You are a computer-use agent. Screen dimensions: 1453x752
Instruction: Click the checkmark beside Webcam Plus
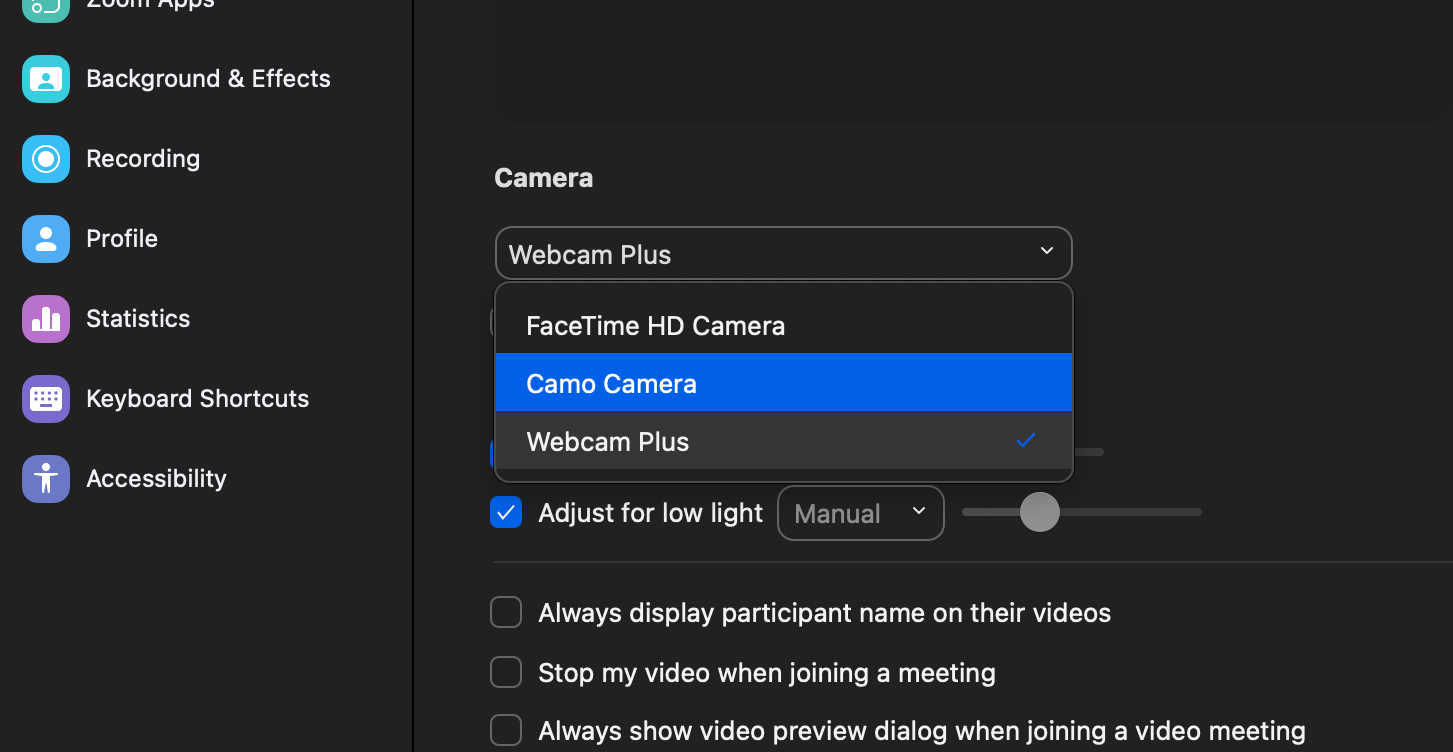(x=1025, y=441)
